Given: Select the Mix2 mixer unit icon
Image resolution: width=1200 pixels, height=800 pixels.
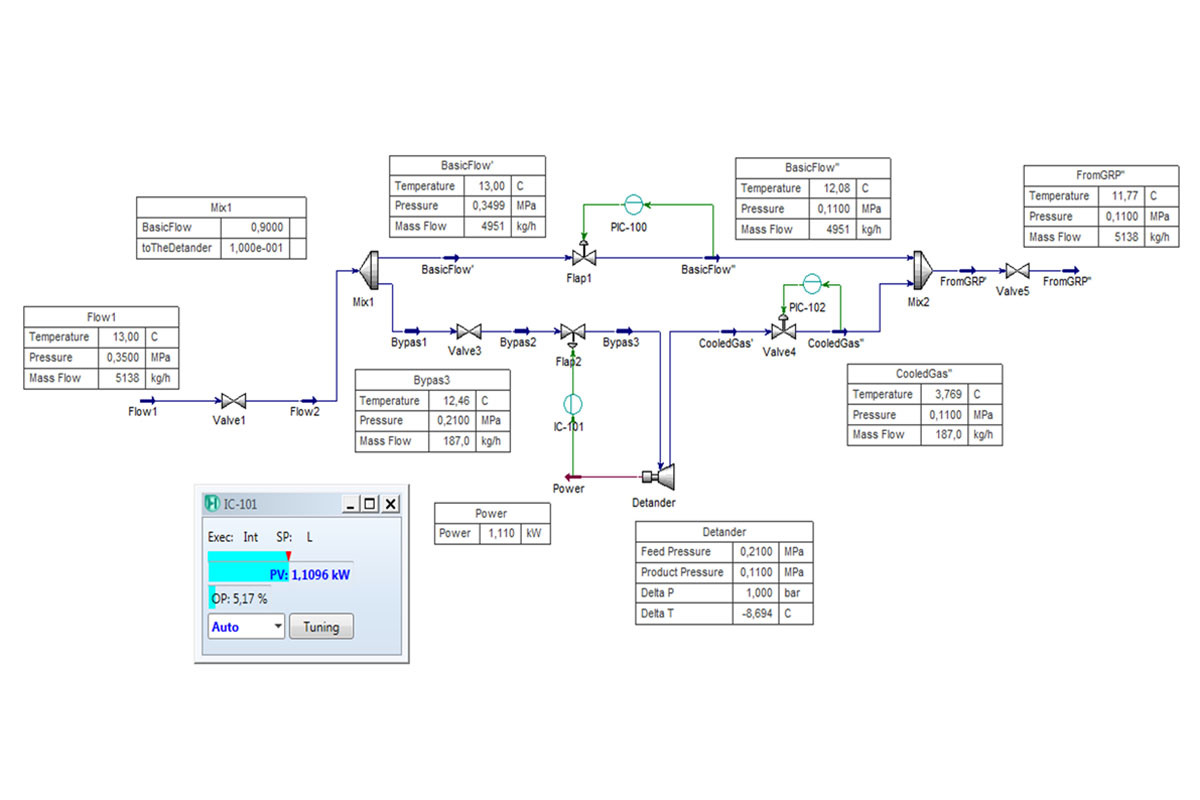Looking at the screenshot, I should point(922,268).
